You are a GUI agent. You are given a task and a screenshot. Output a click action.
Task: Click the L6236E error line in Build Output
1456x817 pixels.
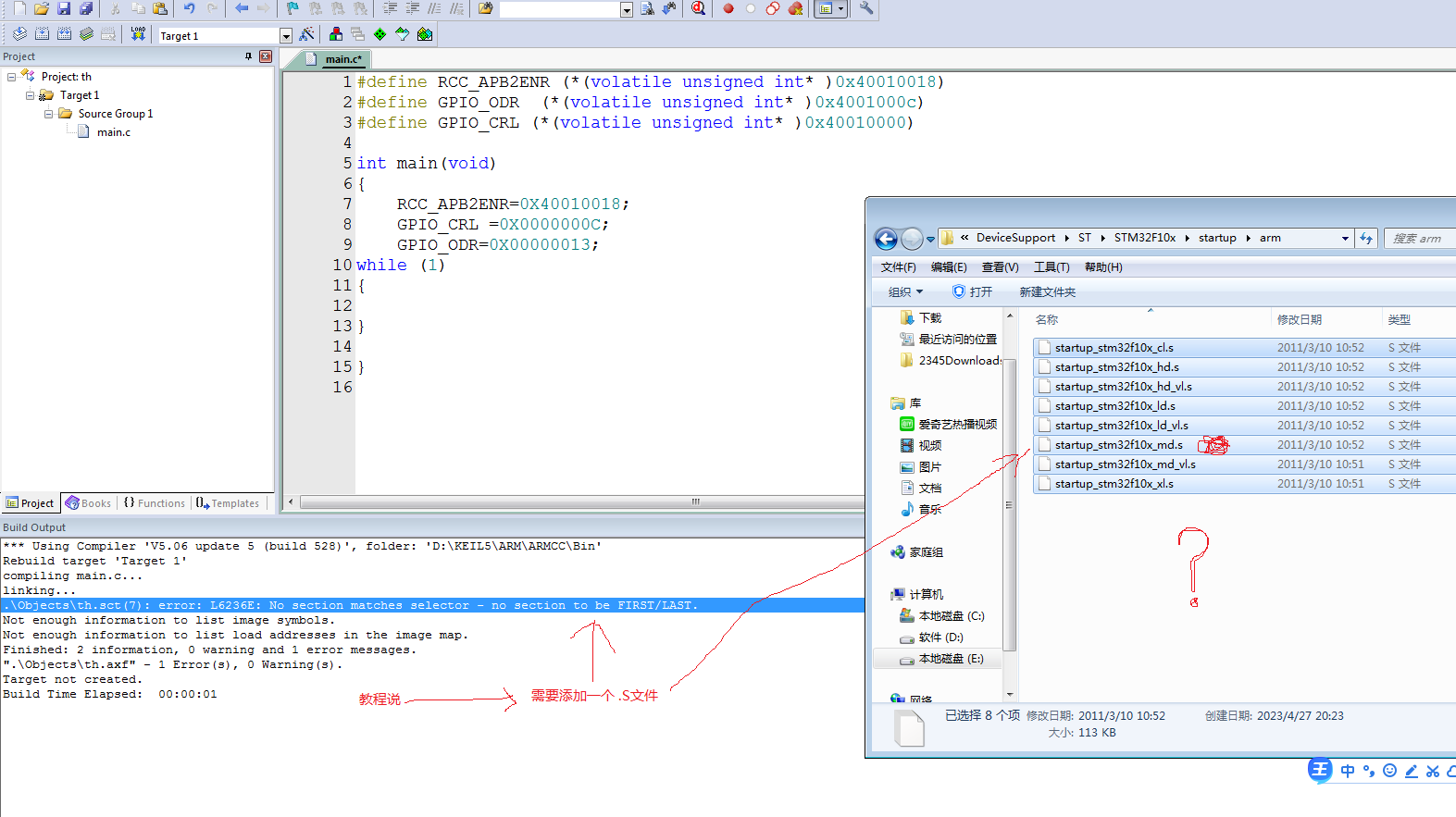432,605
